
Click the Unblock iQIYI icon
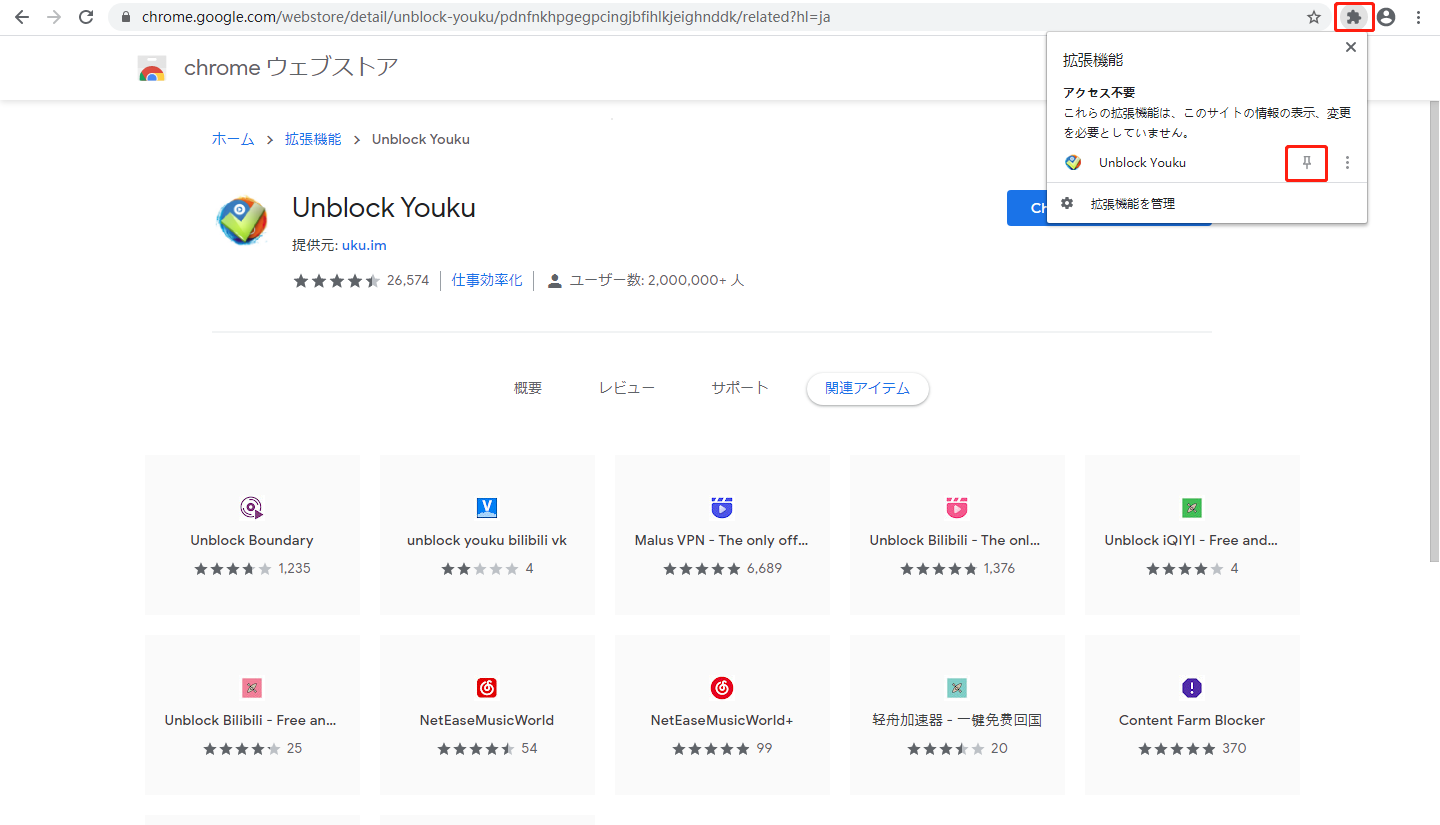[x=1192, y=507]
